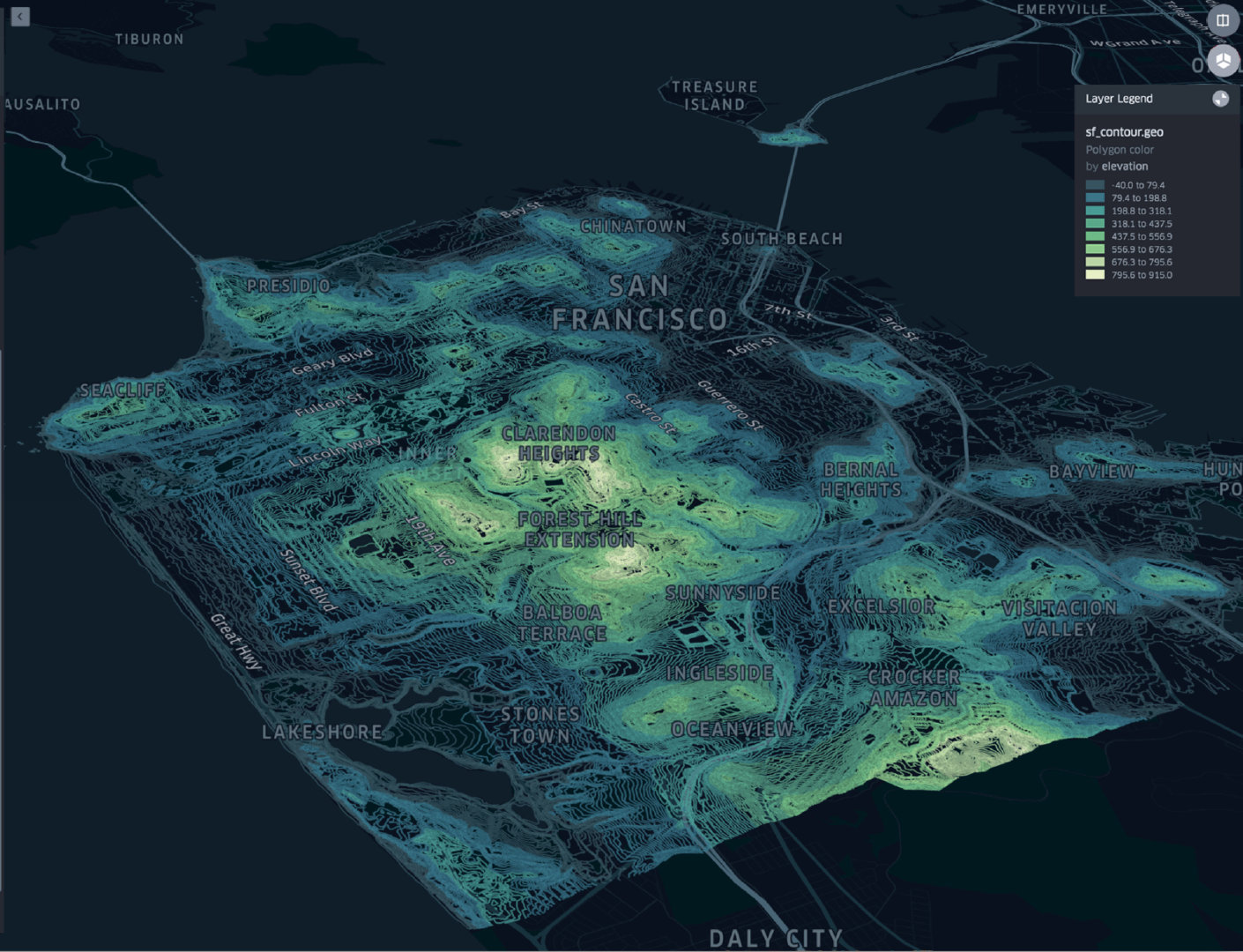Click the 318.1 to 437.5 legend swatch
1243x952 pixels.
pos(1095,224)
